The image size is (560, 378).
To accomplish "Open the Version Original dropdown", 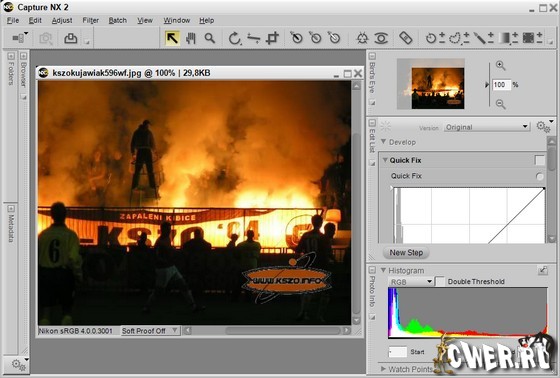I will (x=487, y=127).
